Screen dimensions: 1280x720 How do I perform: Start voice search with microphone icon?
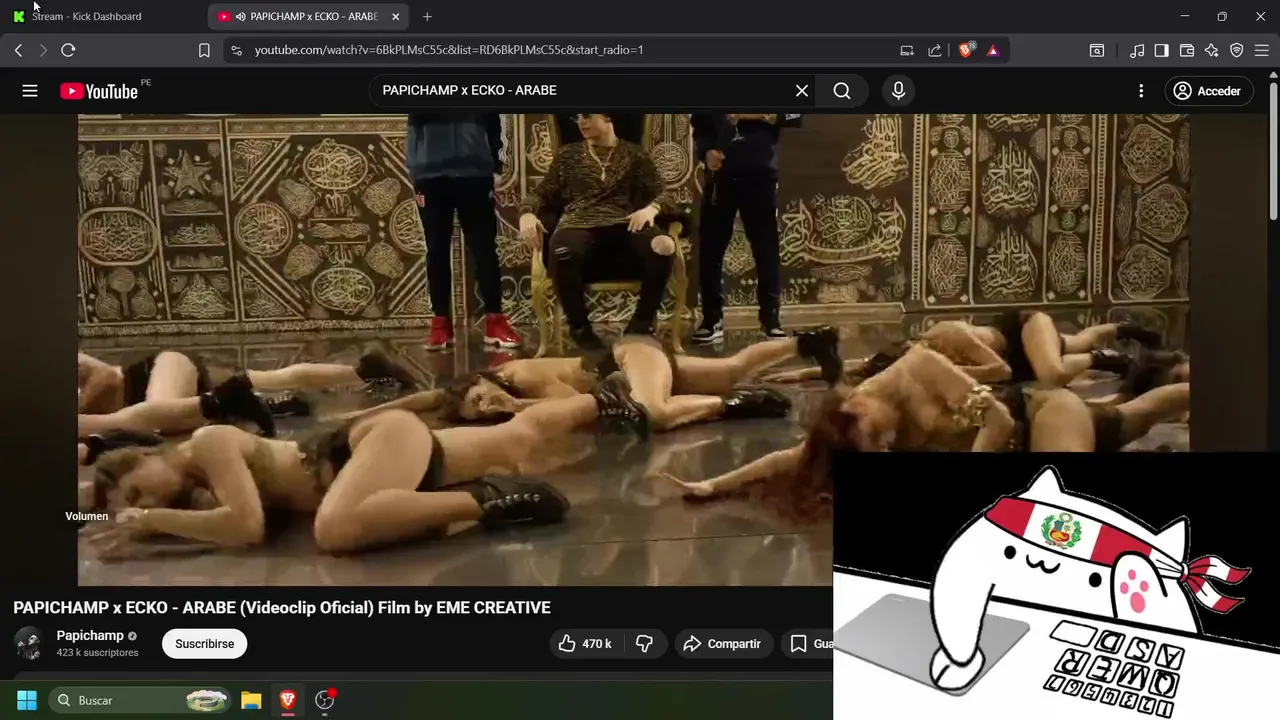898,91
